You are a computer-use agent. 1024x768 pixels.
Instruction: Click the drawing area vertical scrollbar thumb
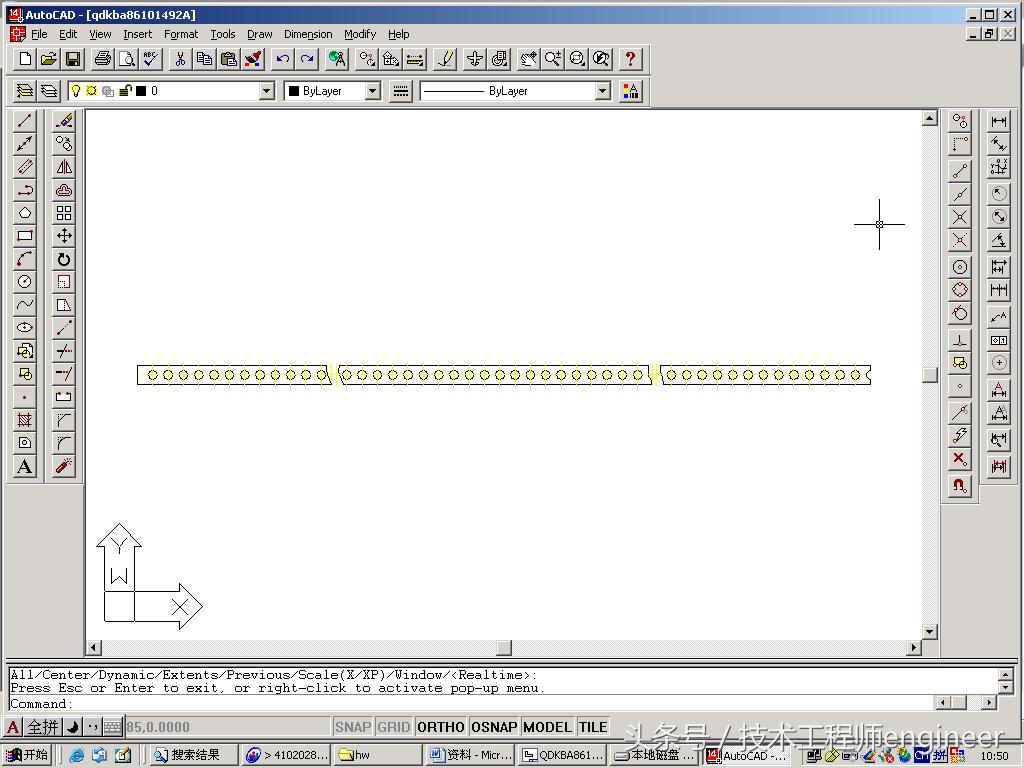930,375
